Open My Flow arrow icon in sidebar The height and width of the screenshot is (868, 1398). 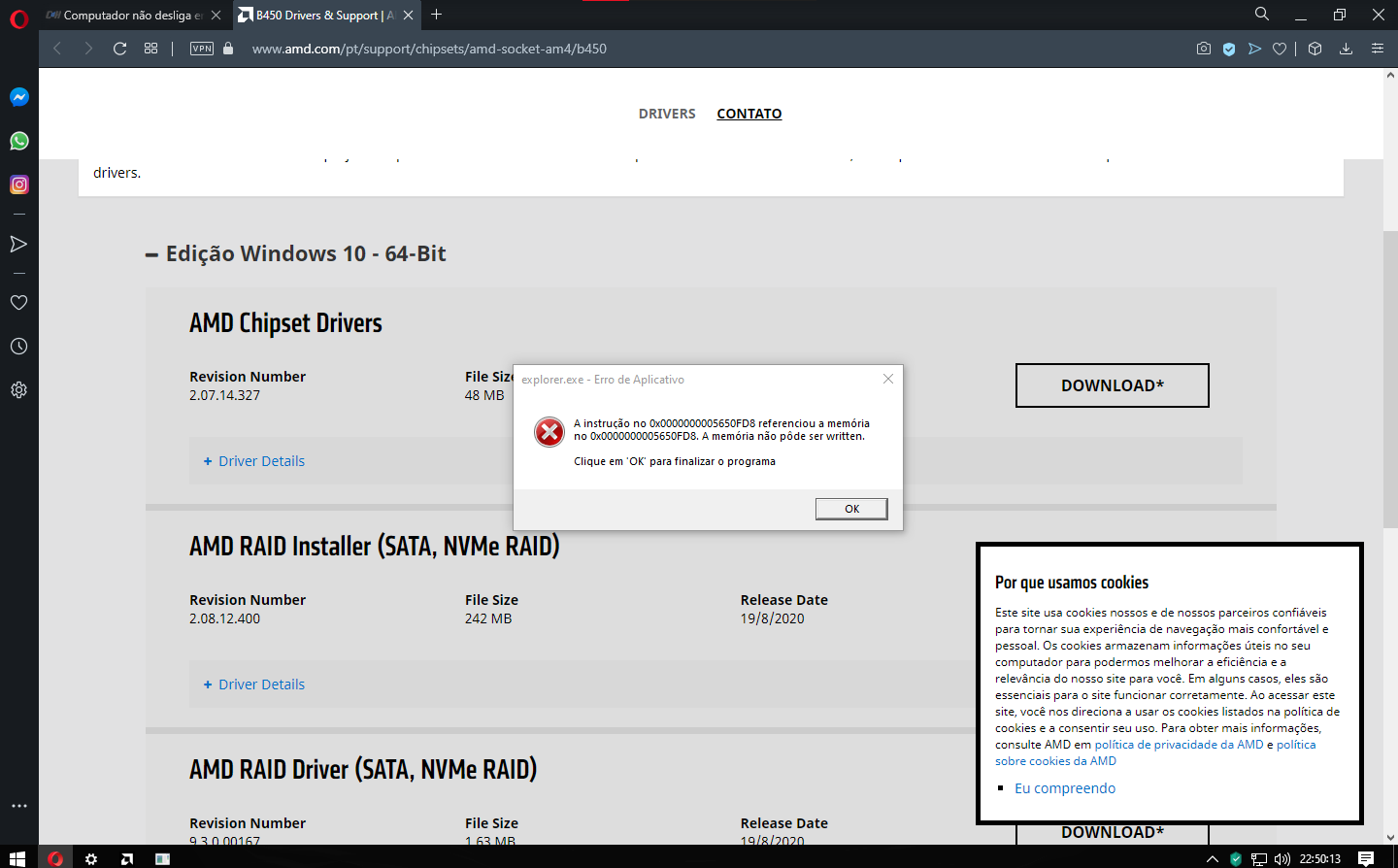pyautogui.click(x=18, y=244)
